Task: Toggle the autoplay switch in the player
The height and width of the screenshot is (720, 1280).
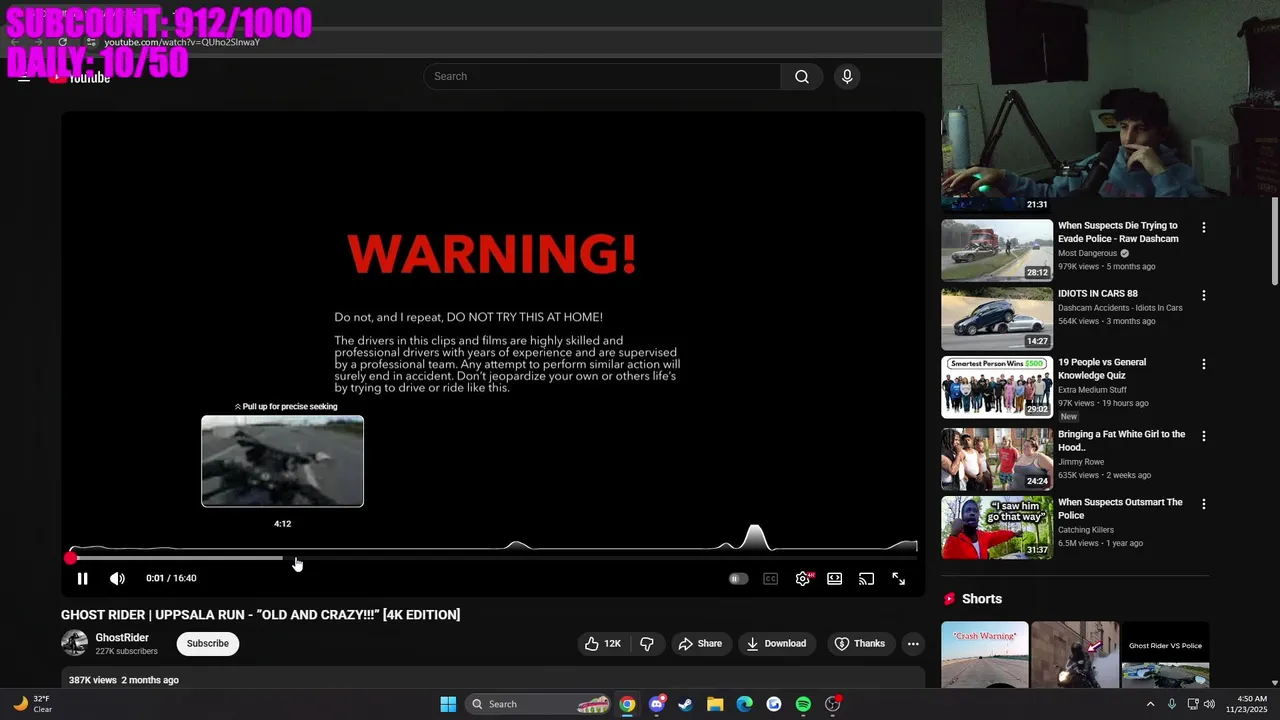Action: [x=738, y=578]
